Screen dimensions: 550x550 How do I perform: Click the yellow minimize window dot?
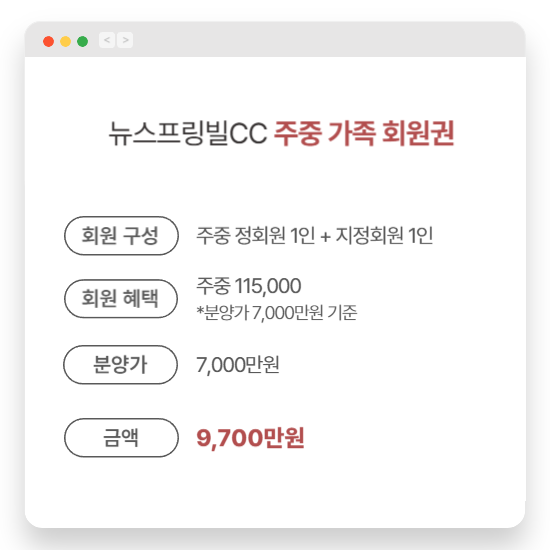point(66,41)
